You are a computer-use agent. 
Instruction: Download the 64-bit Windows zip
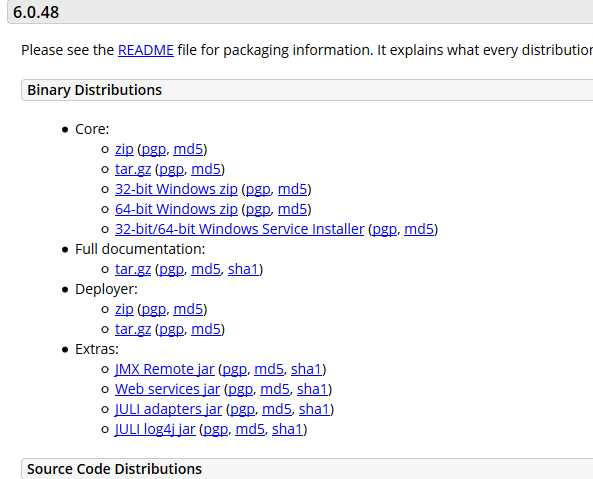[x=176, y=209]
